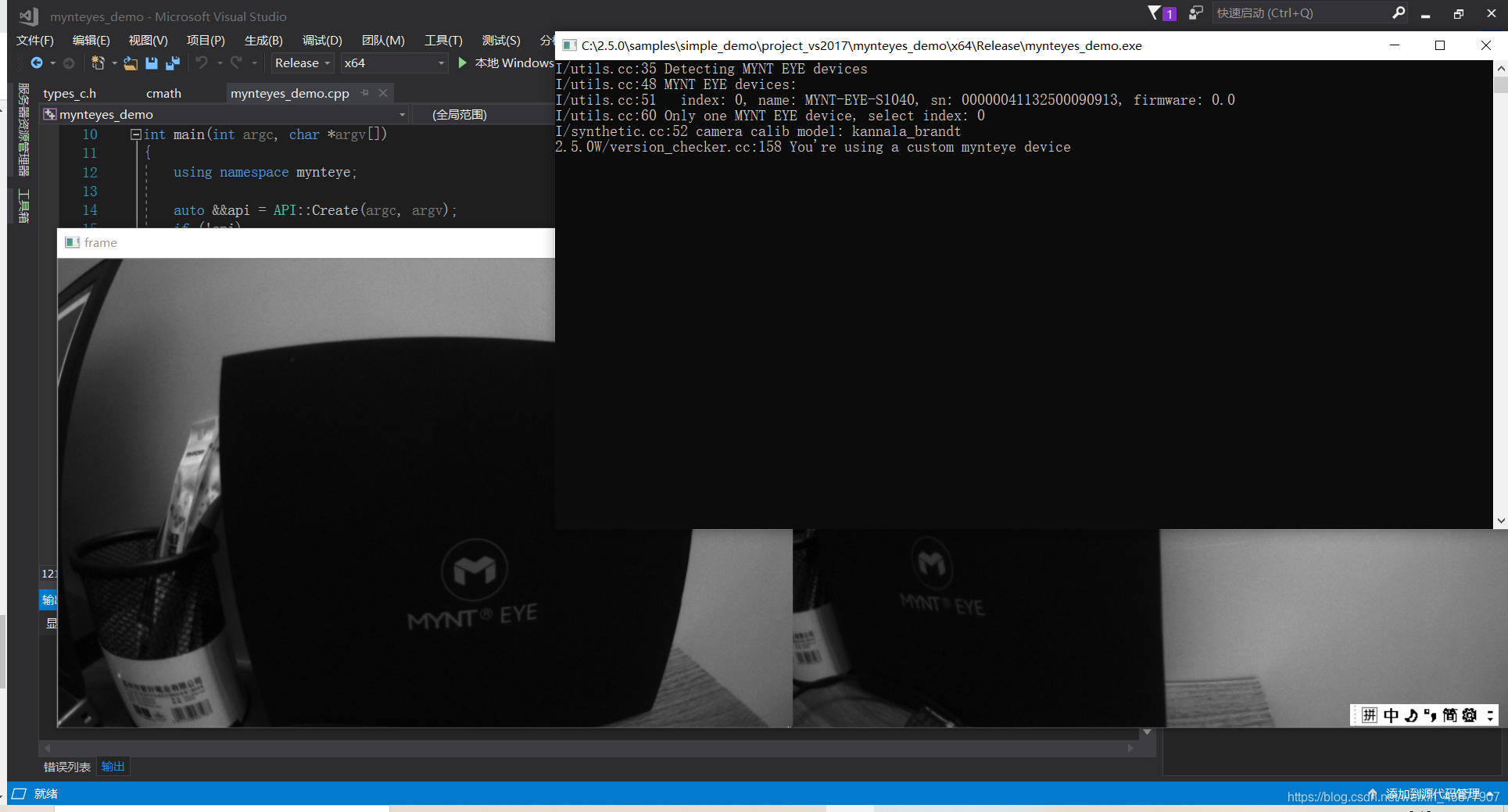This screenshot has height=812, width=1508.
Task: Open the Release configuration dropdown
Action: (303, 63)
